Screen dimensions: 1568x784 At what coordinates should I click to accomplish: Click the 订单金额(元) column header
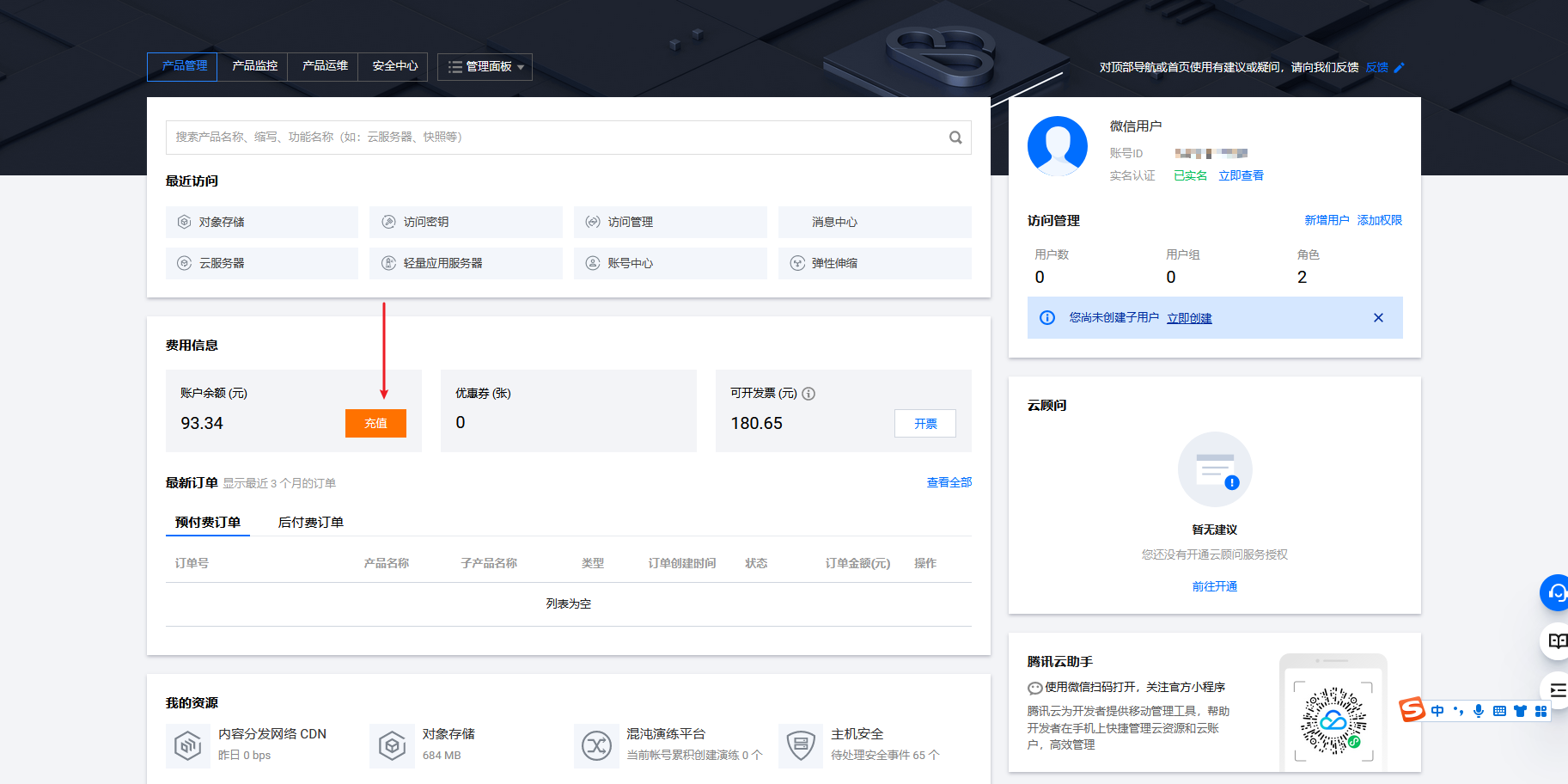click(x=857, y=563)
